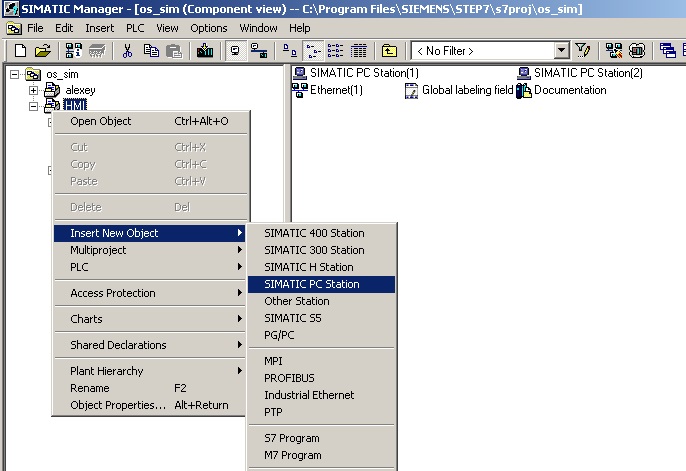Open the Options menu
This screenshot has height=471, width=686.
(209, 28)
